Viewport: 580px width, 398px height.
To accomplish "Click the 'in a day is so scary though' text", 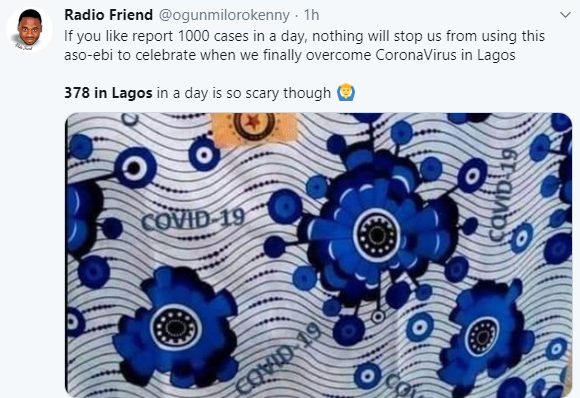I will (244, 93).
